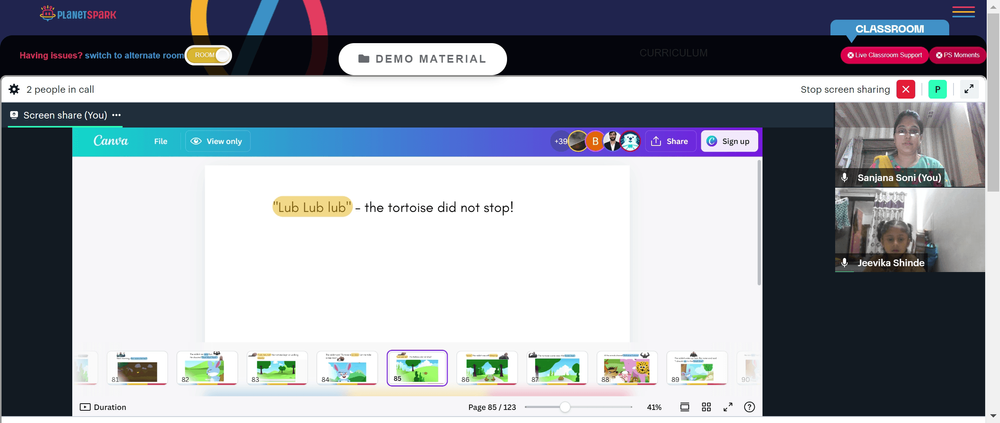Open slide 87 thumbnail
This screenshot has height=423, width=1000.
point(557,368)
